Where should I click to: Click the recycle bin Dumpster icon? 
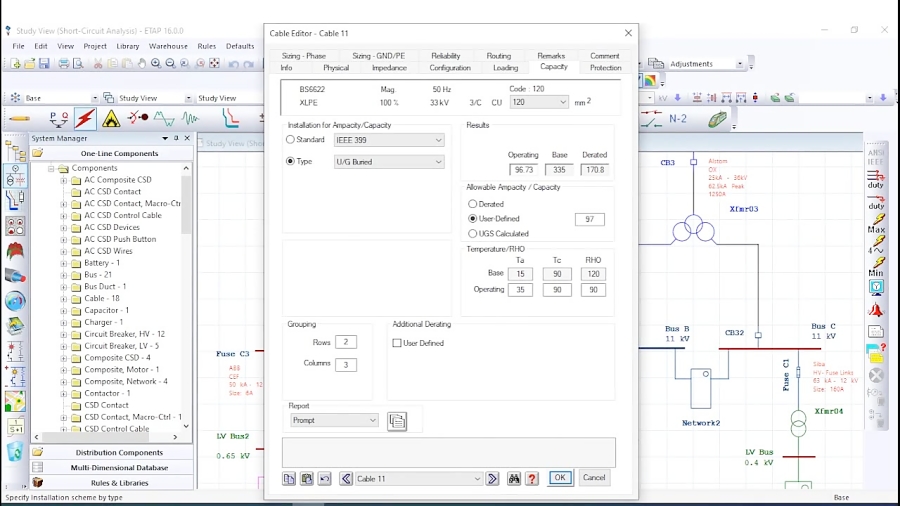click(15, 451)
